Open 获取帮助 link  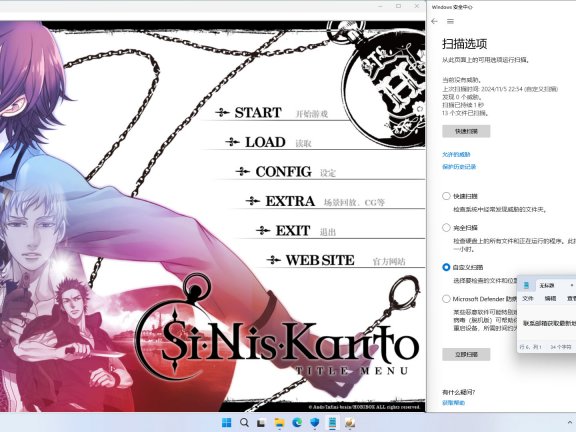click(453, 403)
